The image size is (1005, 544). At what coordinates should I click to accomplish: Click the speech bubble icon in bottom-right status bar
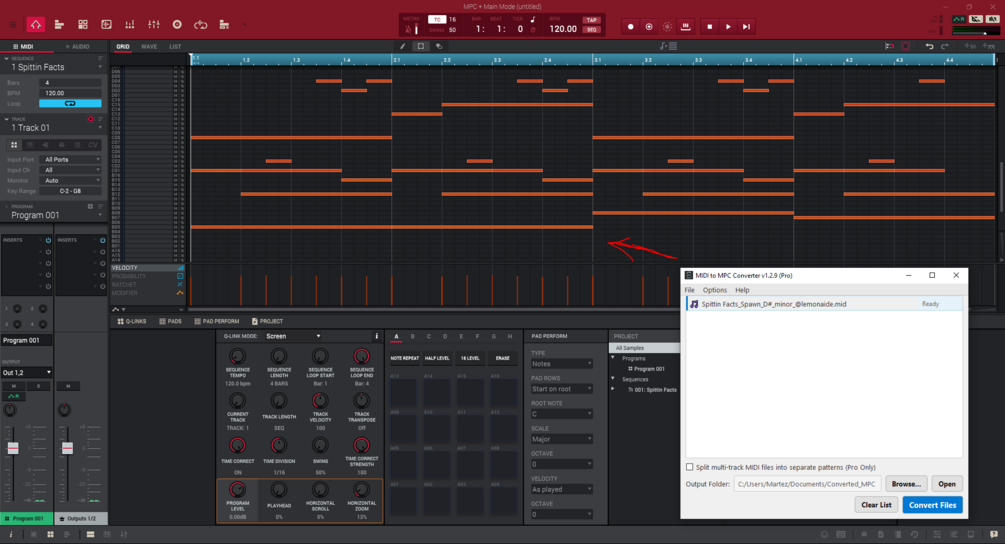coord(993,534)
